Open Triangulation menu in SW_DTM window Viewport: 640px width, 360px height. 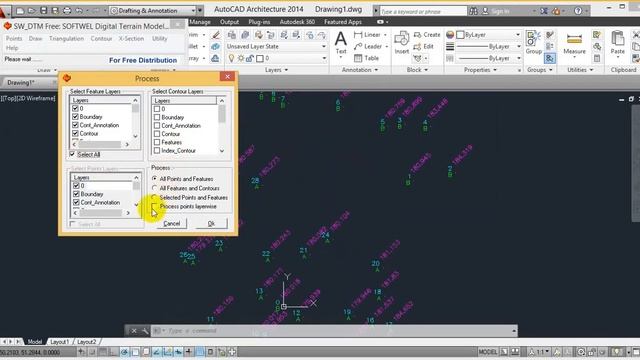click(x=66, y=38)
